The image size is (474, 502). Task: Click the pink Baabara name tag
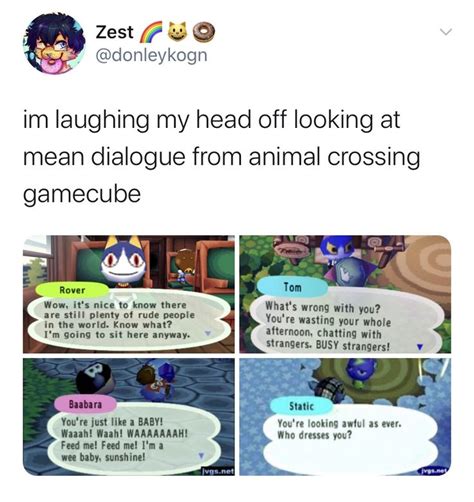click(x=85, y=404)
